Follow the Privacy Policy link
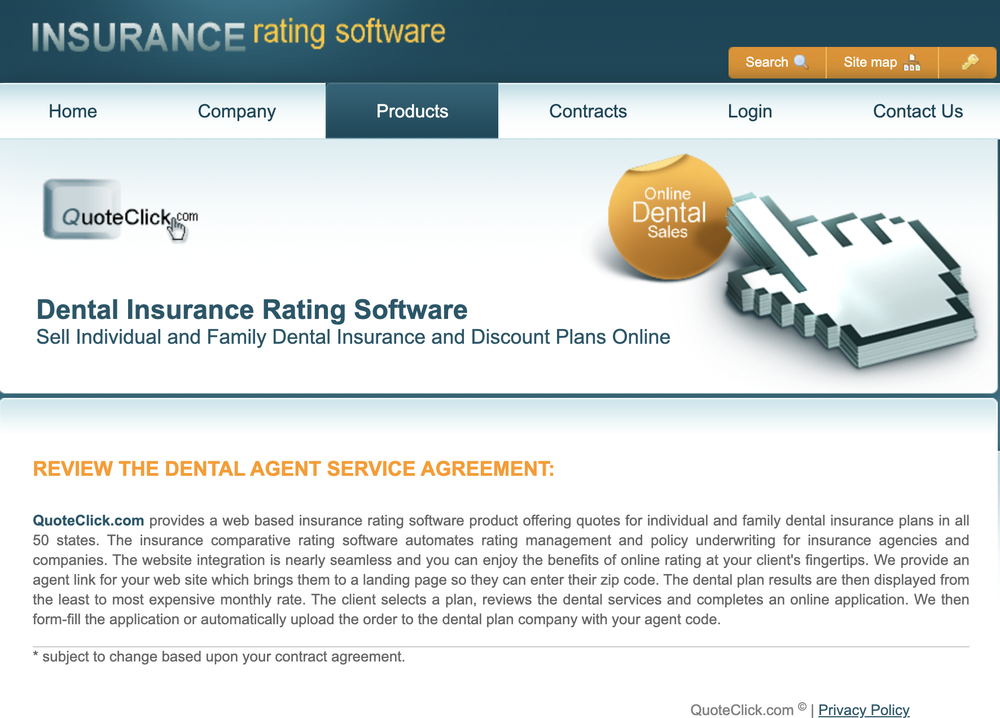The height and width of the screenshot is (718, 1000). (864, 710)
